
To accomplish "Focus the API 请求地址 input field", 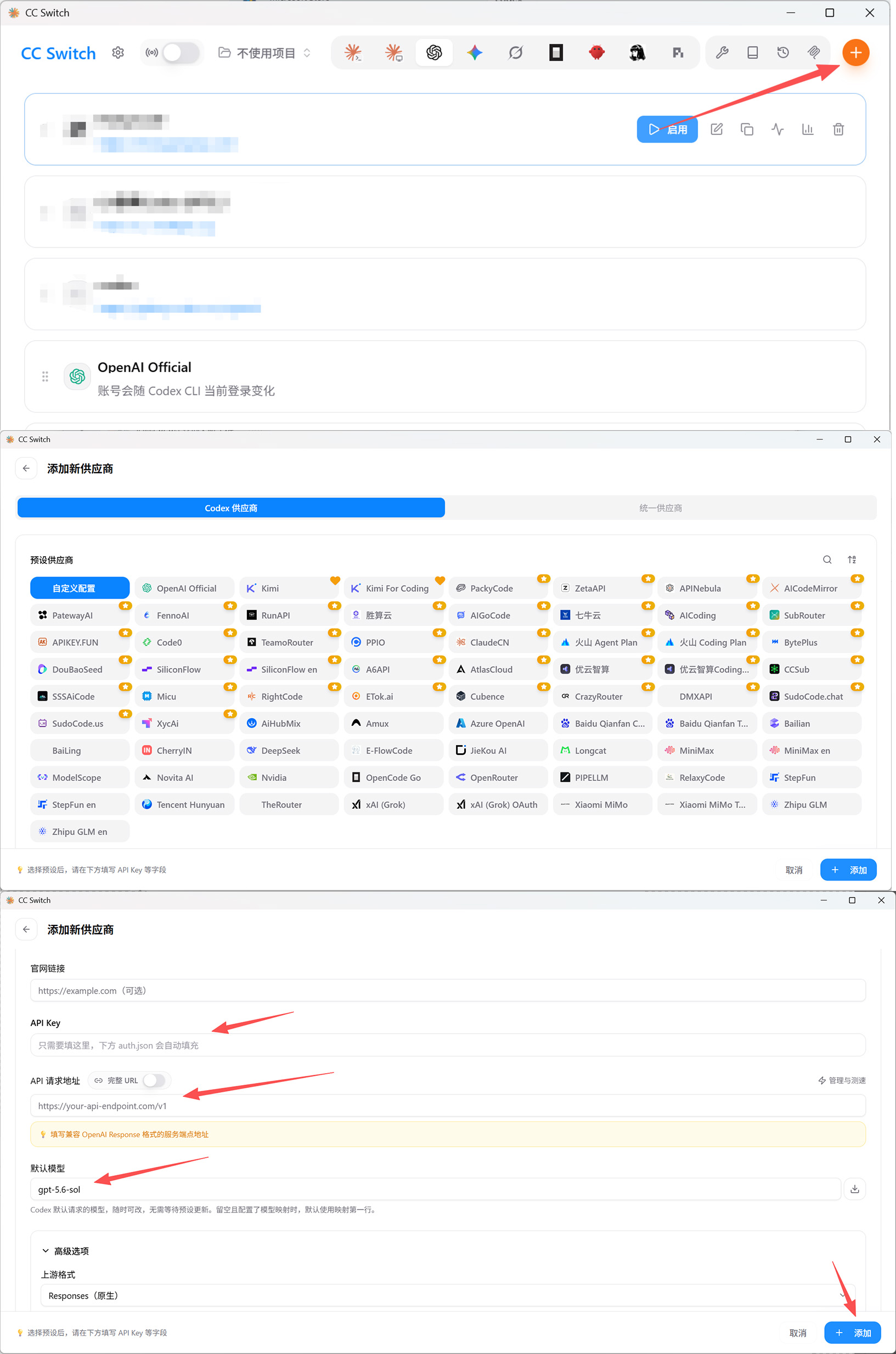I will (x=447, y=1106).
